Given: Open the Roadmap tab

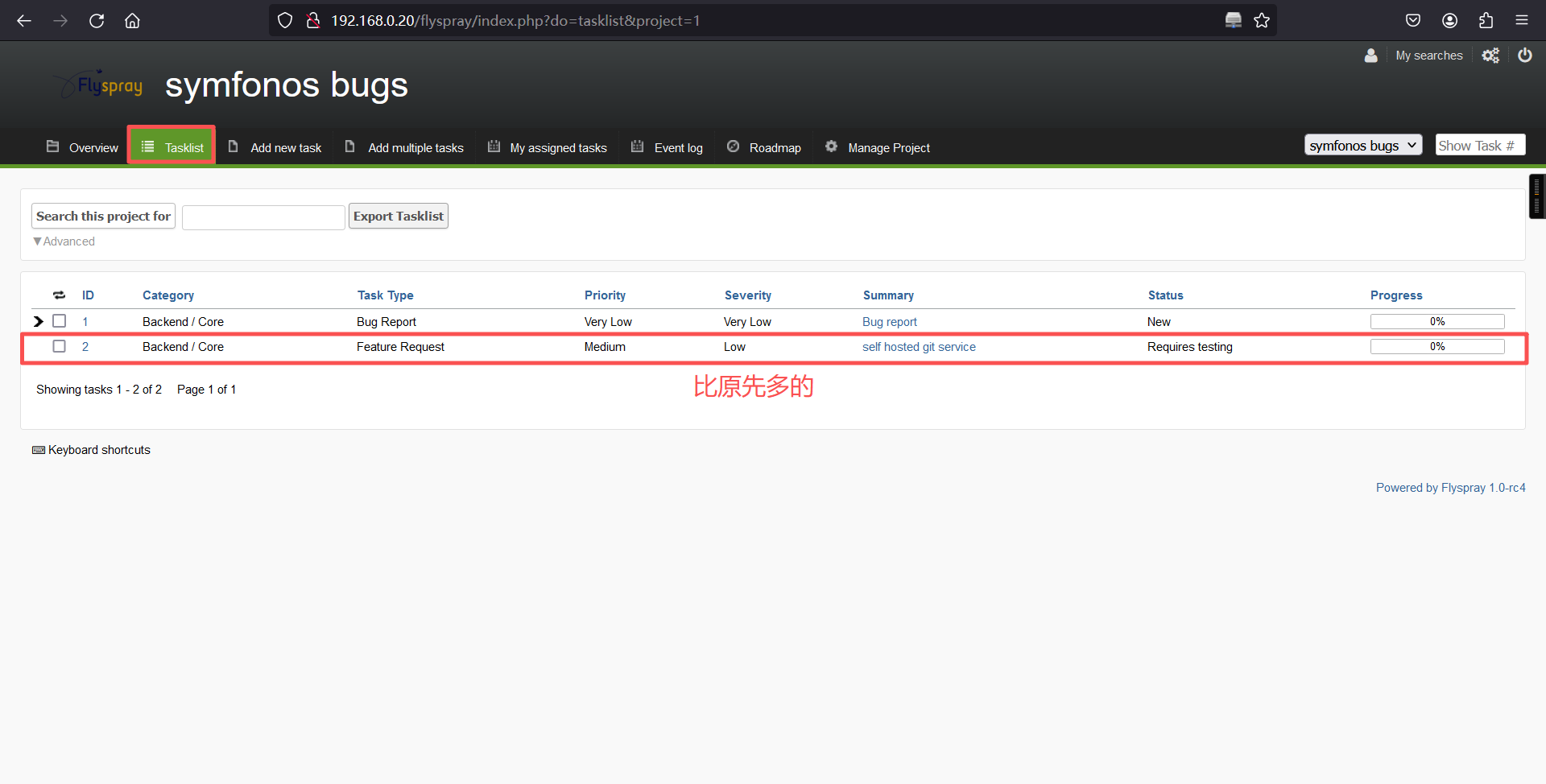Looking at the screenshot, I should pos(764,147).
